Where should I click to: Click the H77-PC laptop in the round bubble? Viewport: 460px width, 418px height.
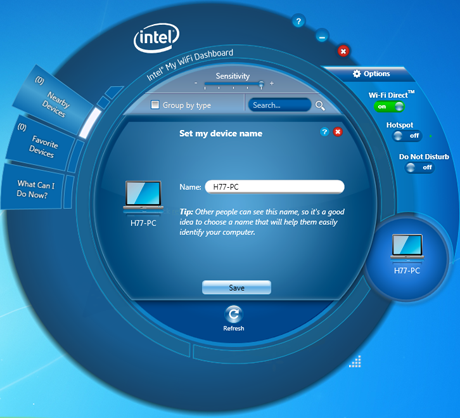(407, 247)
